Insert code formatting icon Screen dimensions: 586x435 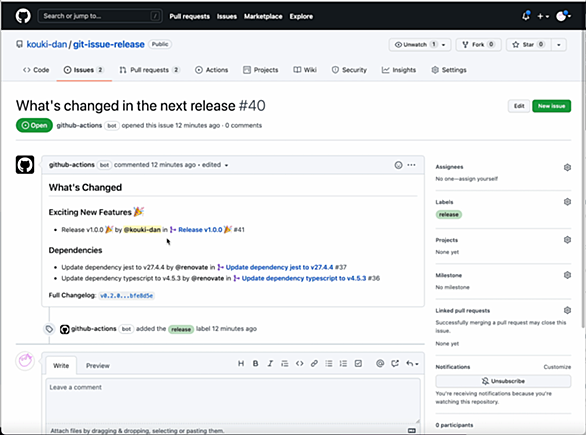click(299, 363)
